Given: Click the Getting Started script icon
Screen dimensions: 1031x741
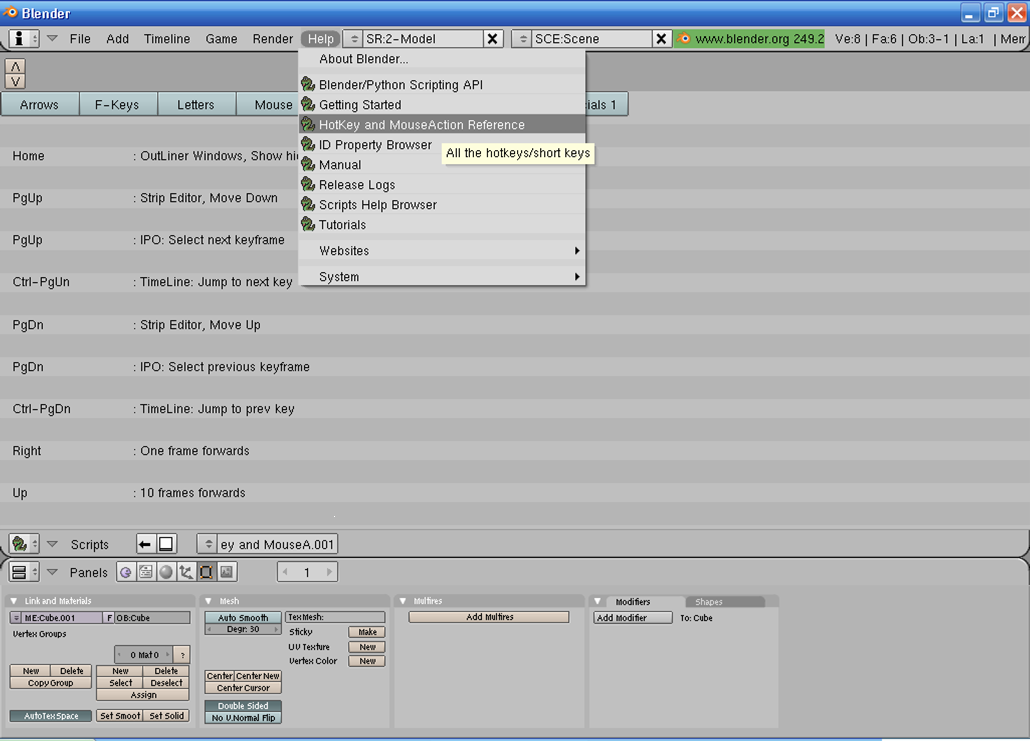Looking at the screenshot, I should [308, 105].
